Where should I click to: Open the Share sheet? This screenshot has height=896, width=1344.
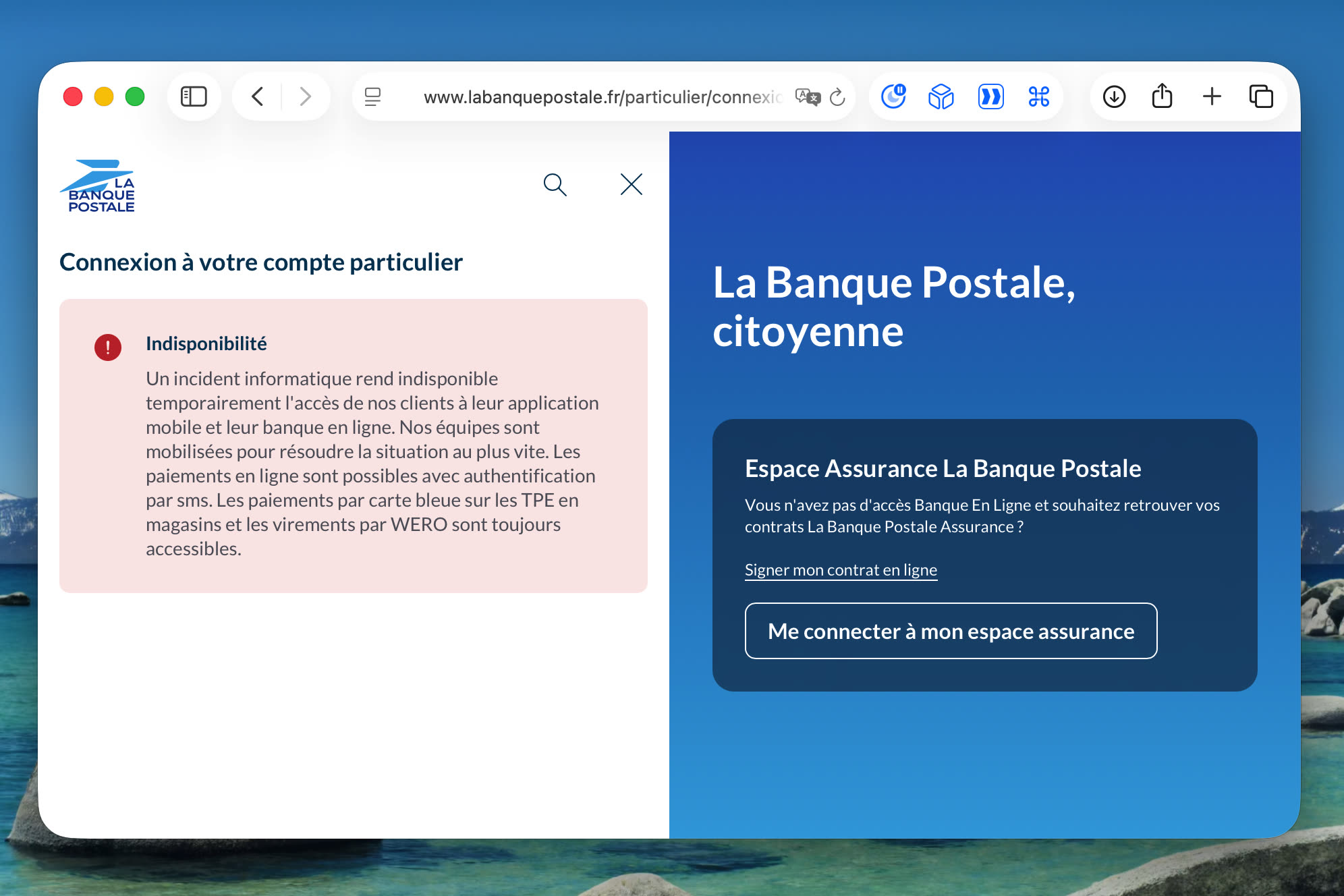(x=1163, y=96)
